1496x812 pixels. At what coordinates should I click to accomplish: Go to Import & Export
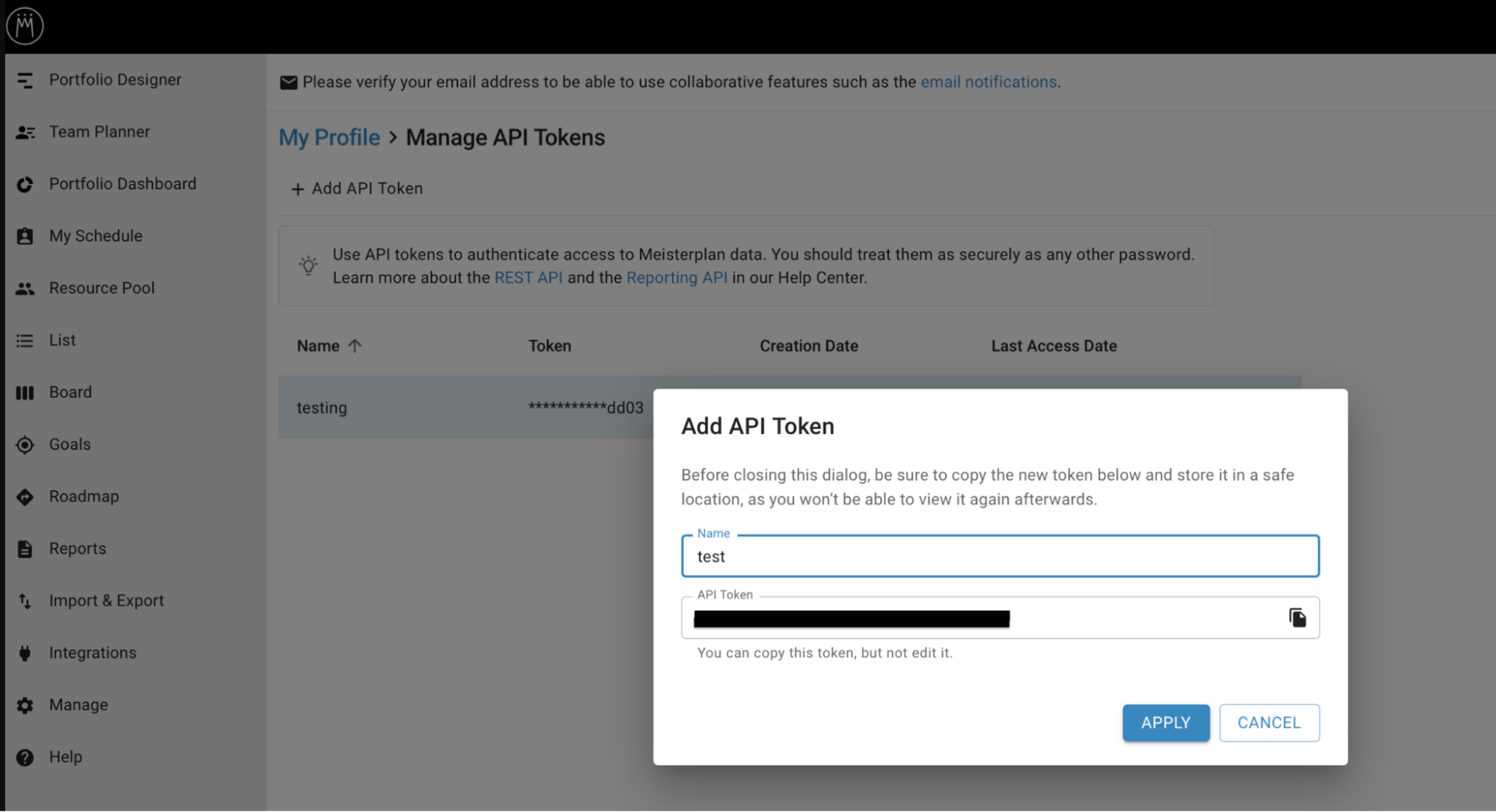(x=106, y=601)
